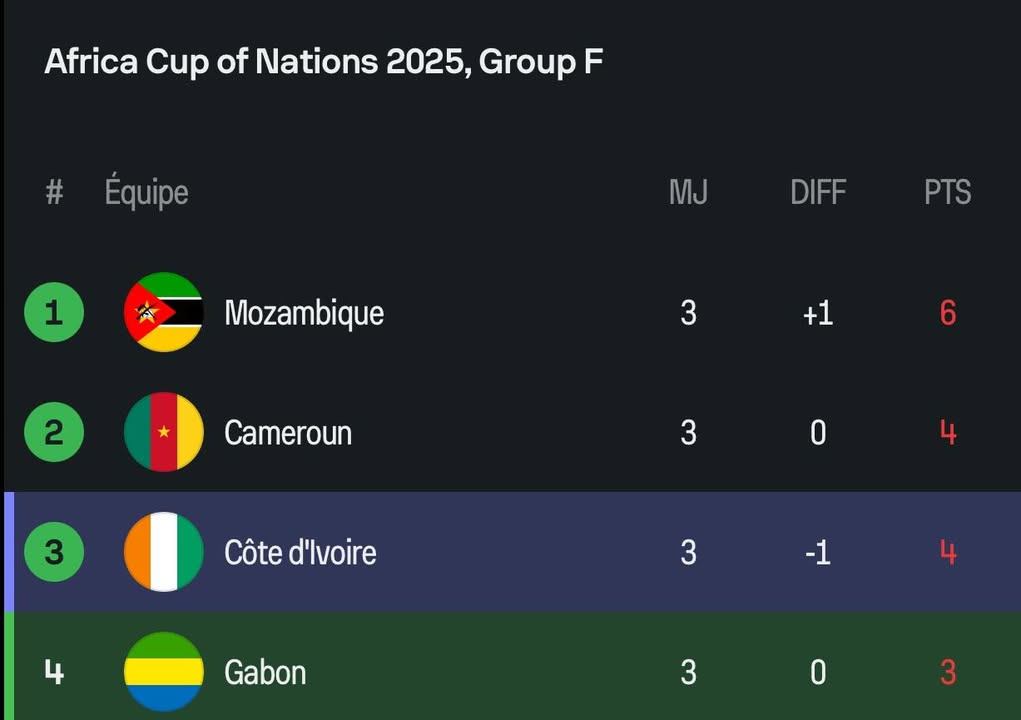Sort by the DIFF column header

818,192
